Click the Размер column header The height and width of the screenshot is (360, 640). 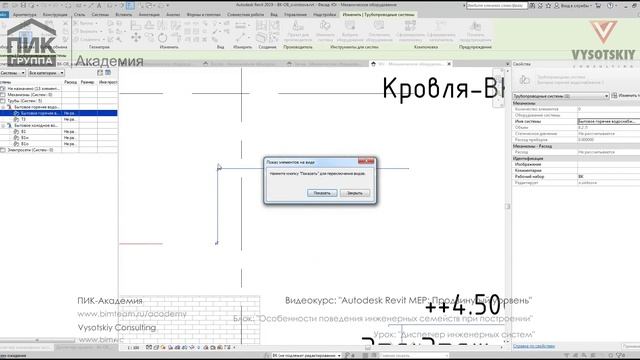(x=87, y=82)
